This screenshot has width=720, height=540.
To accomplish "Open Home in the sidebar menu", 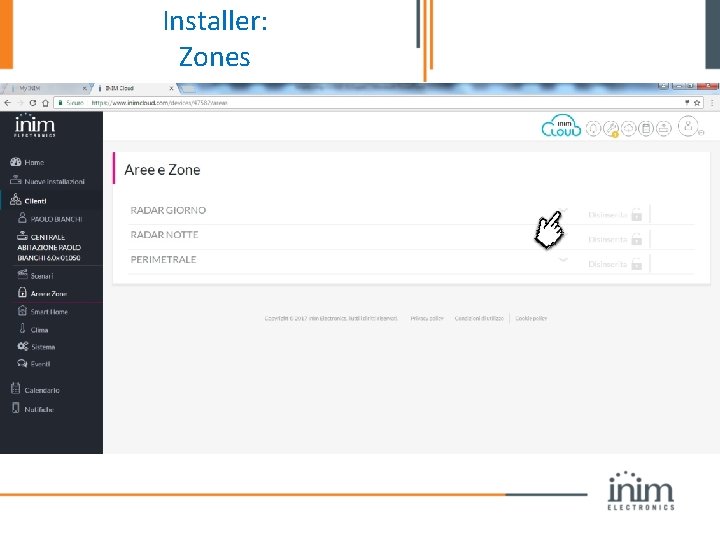I will [x=34, y=163].
